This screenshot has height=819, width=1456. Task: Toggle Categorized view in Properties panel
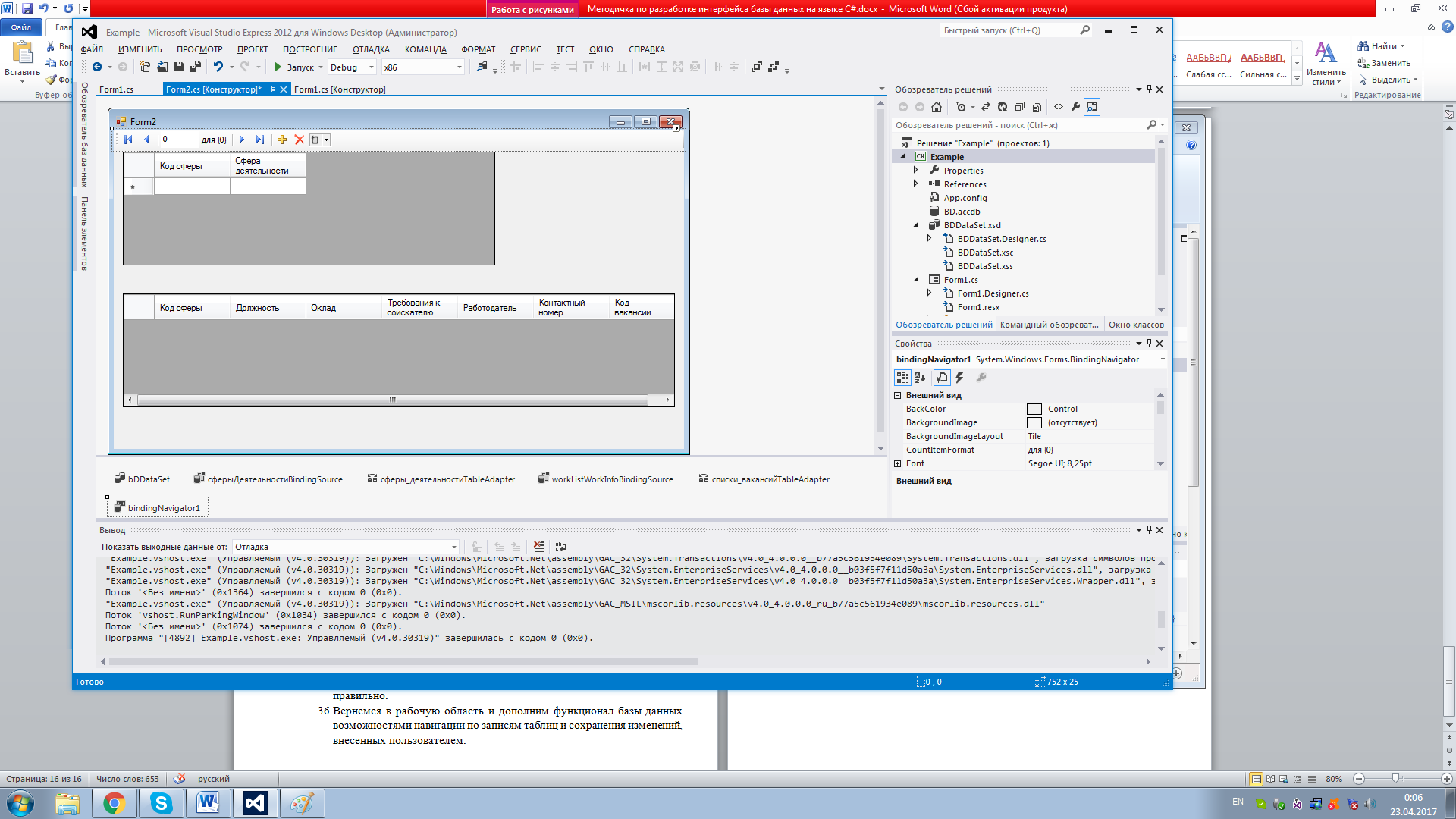pyautogui.click(x=902, y=378)
